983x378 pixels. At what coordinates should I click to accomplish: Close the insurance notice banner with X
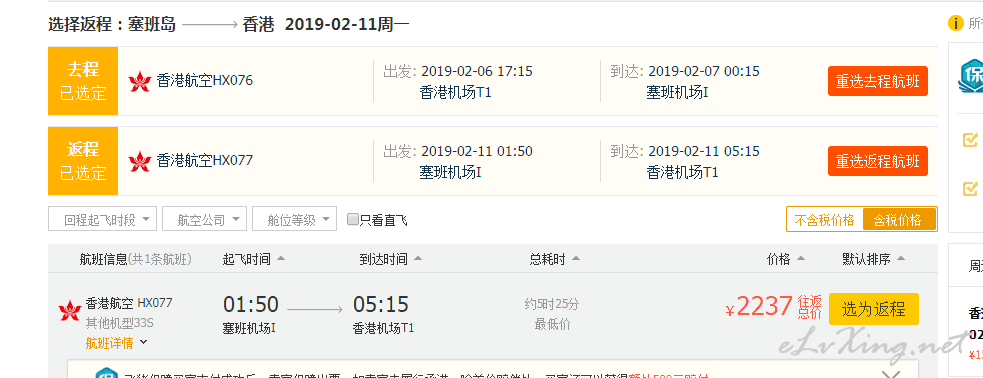[890, 374]
